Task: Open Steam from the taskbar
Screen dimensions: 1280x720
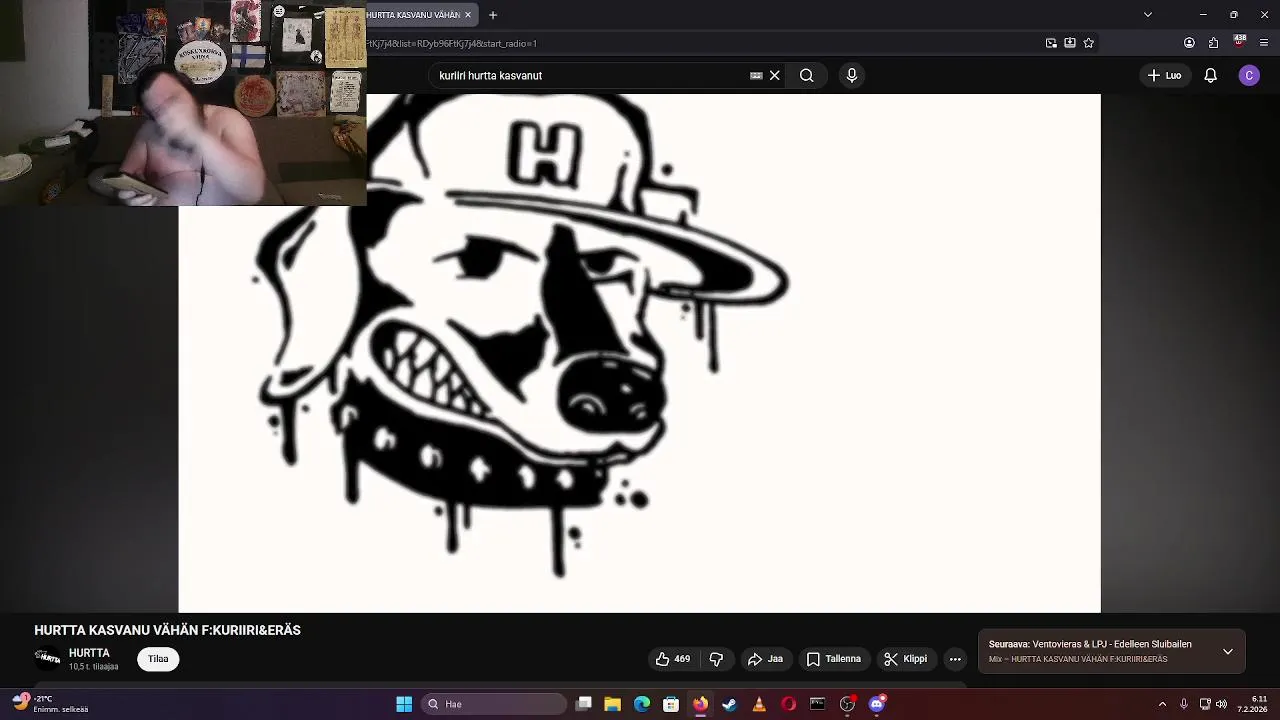Action: [x=730, y=704]
